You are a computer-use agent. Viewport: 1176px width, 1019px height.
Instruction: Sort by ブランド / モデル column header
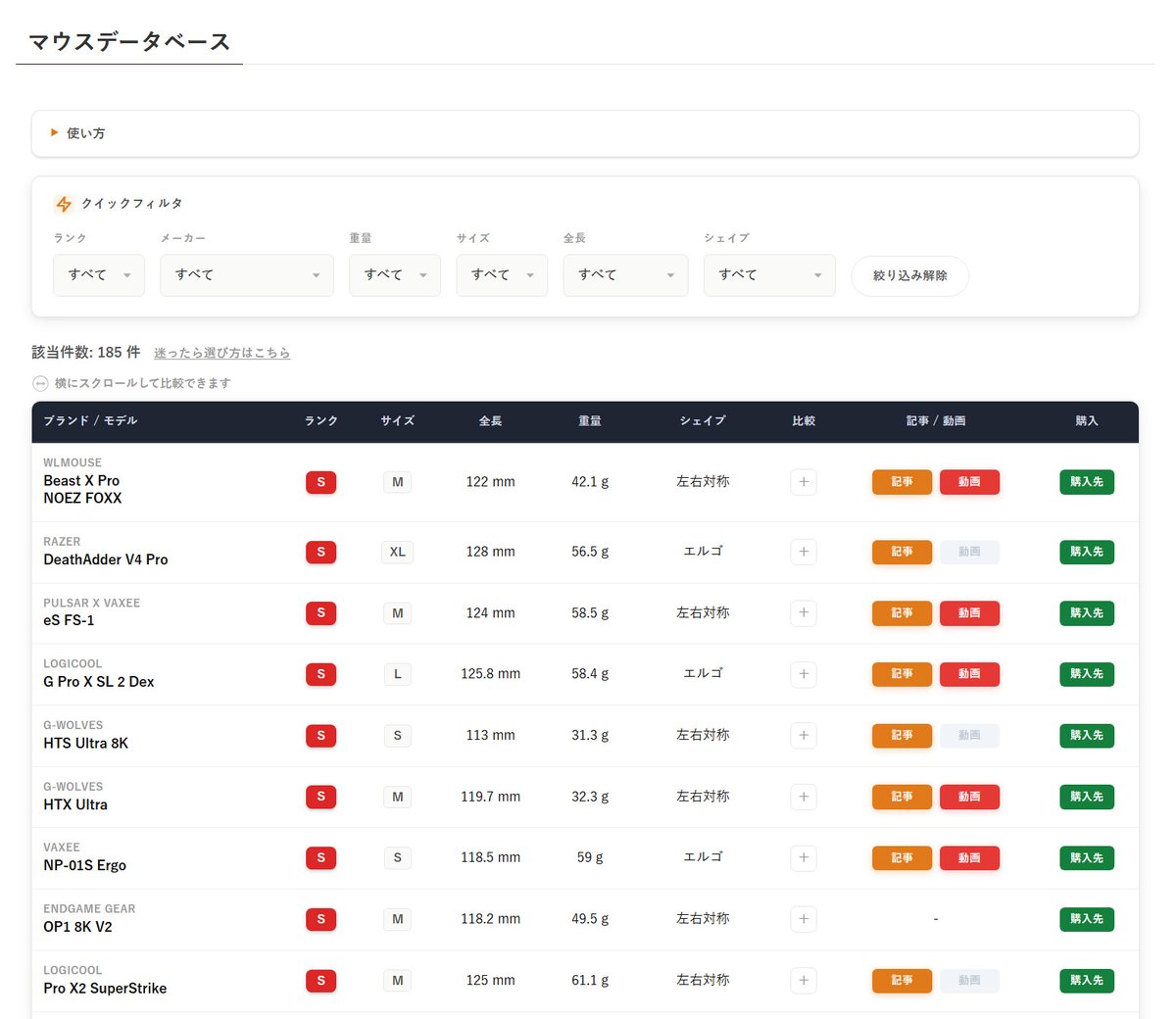(90, 421)
